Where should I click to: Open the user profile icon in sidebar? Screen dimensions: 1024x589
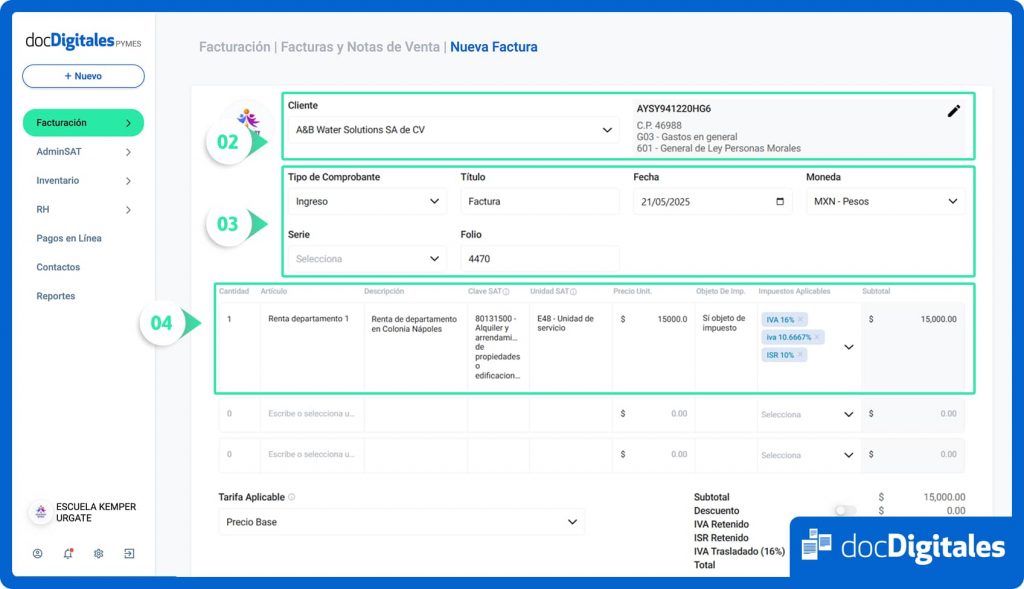click(x=38, y=553)
